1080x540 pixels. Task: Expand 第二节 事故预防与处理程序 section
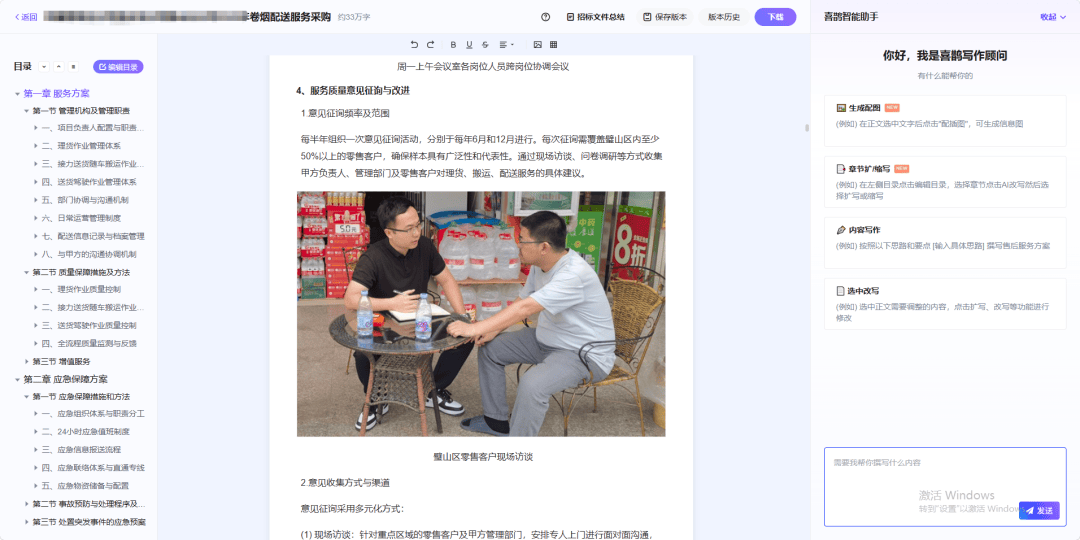(27, 504)
